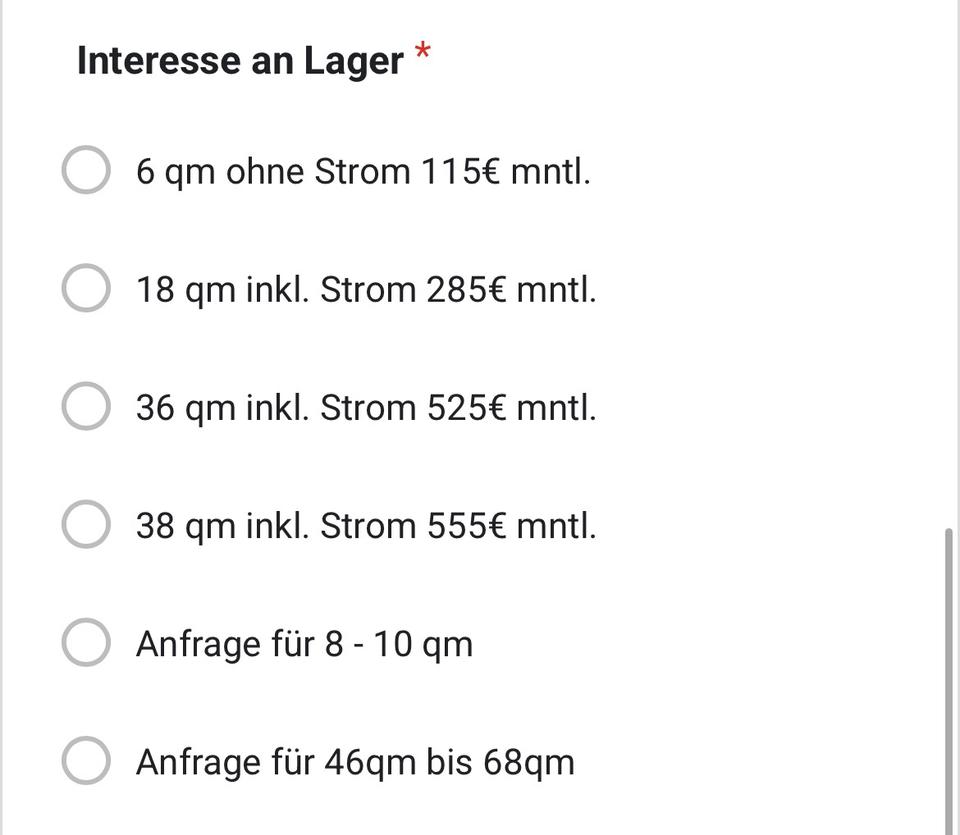Tick the Anfrage für 8 - 10 qm radio

coord(86,643)
